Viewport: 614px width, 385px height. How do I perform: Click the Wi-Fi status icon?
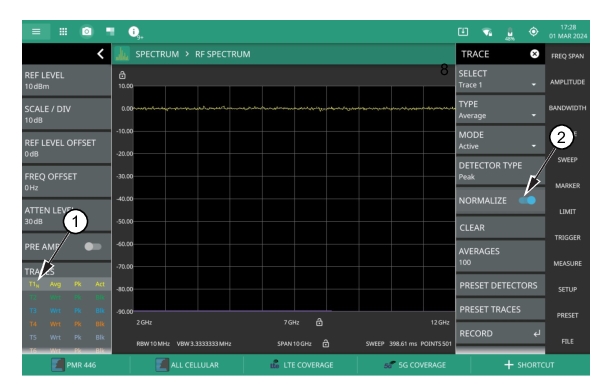click(487, 32)
